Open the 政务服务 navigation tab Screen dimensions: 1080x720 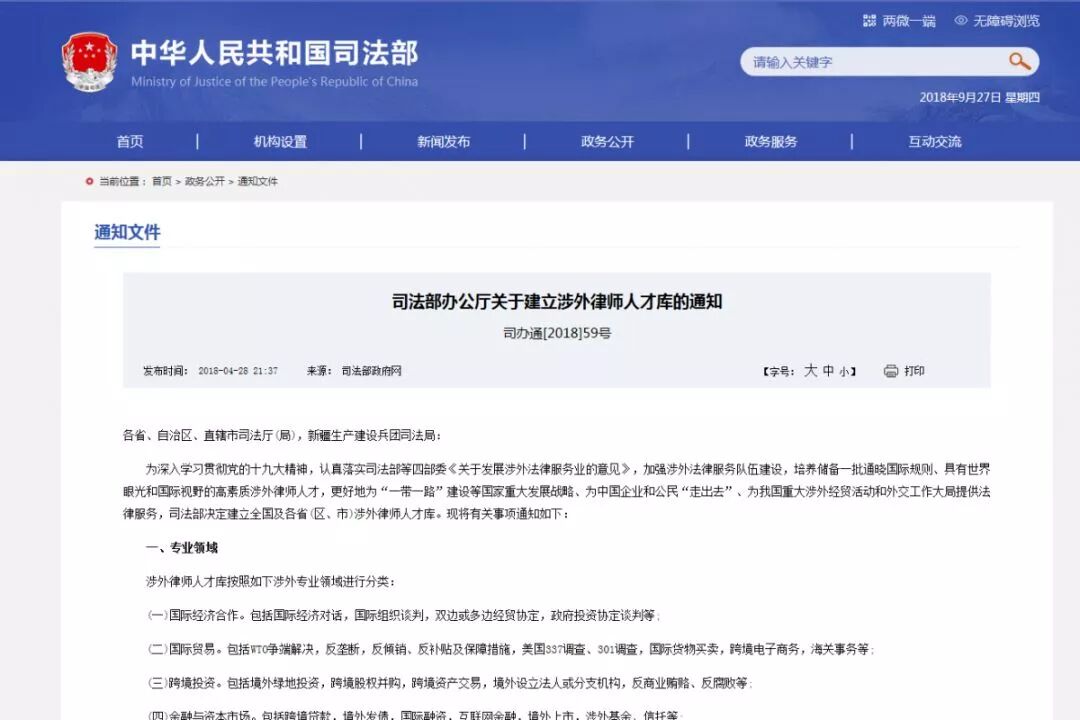771,141
